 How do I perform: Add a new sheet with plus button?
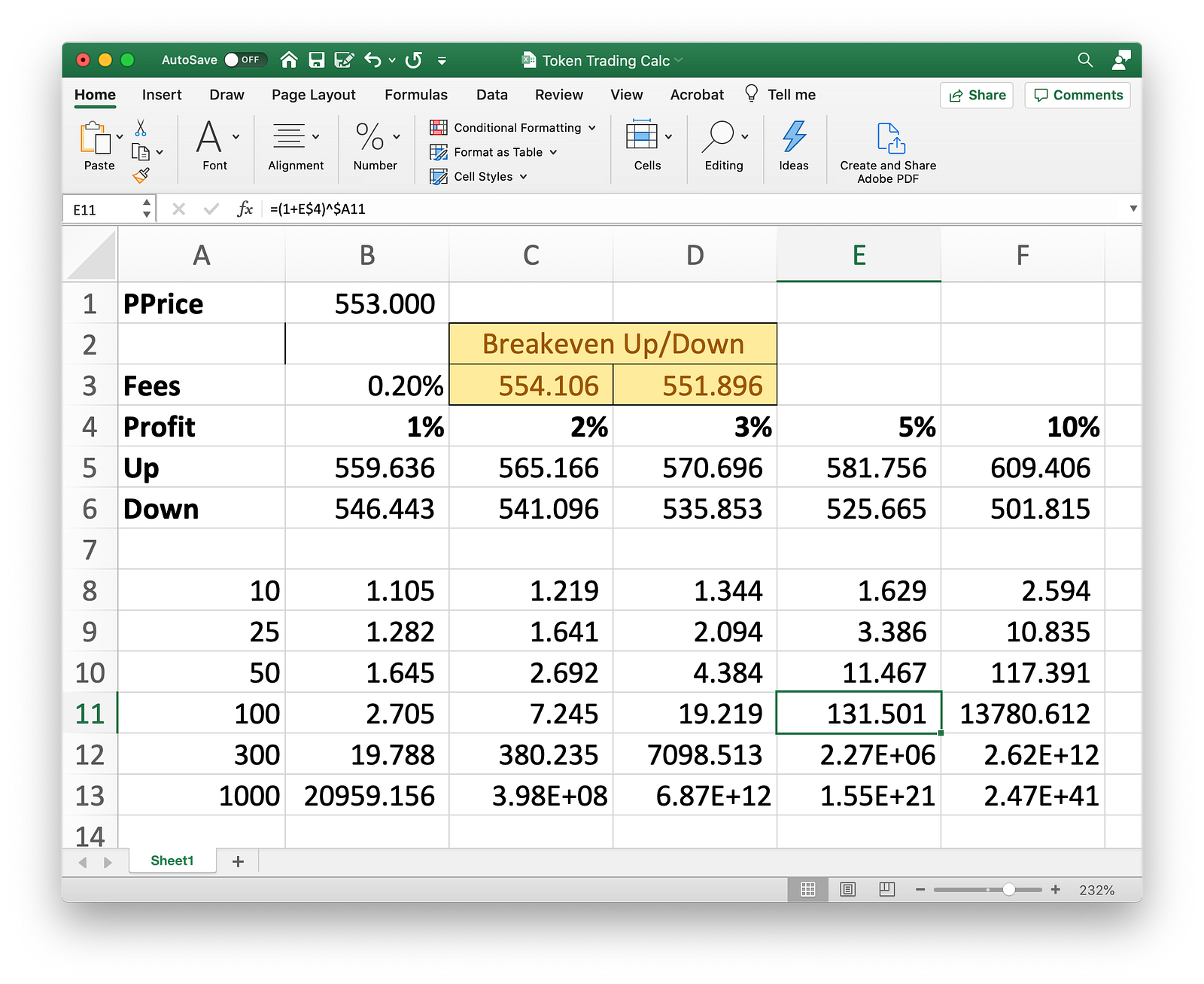[238, 861]
